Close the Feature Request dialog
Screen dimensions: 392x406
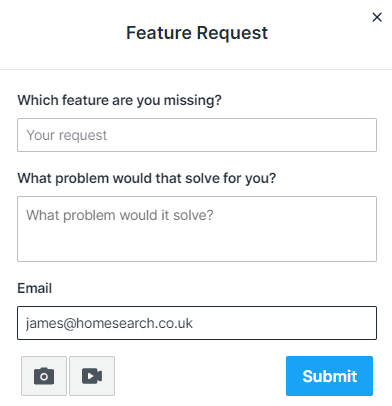[377, 17]
